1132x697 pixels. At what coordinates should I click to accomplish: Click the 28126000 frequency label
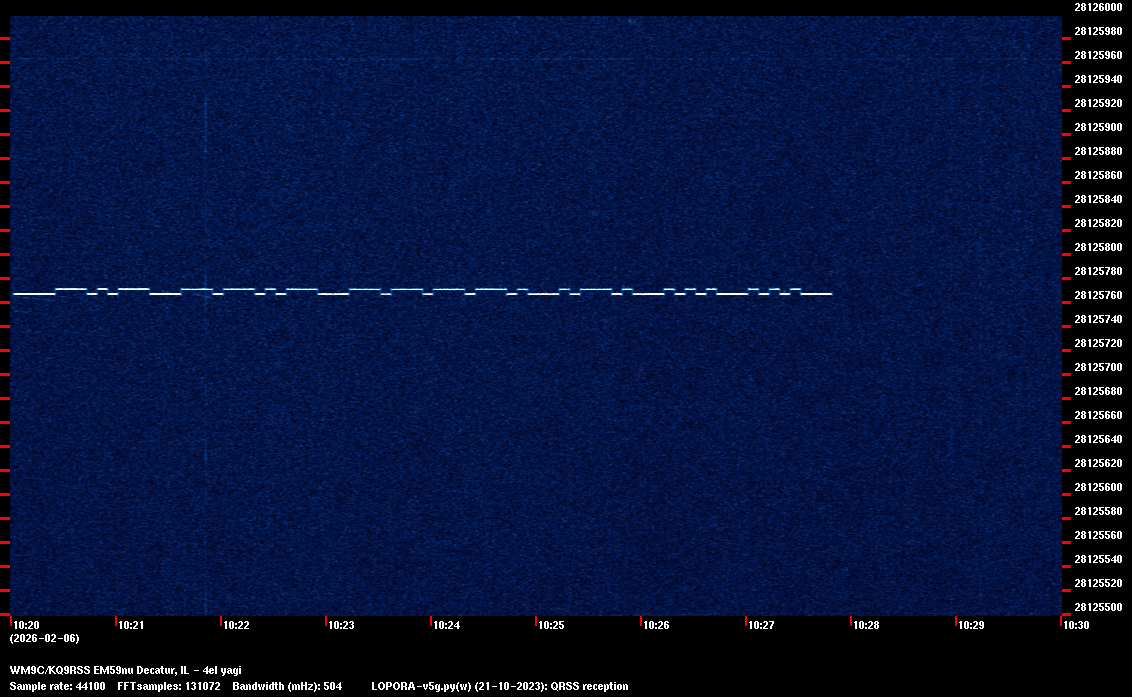point(1097,7)
